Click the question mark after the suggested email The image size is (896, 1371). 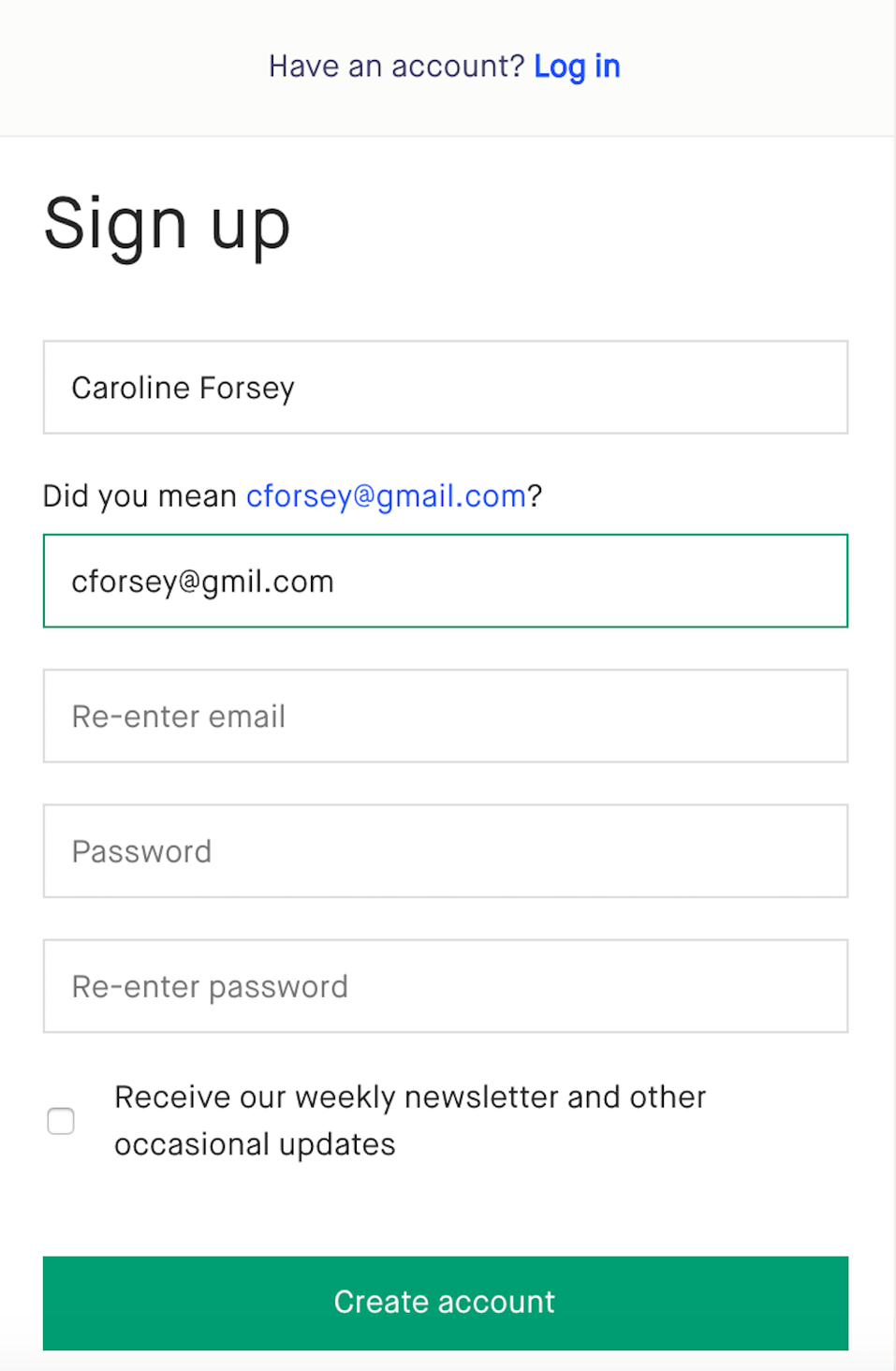[x=535, y=495]
